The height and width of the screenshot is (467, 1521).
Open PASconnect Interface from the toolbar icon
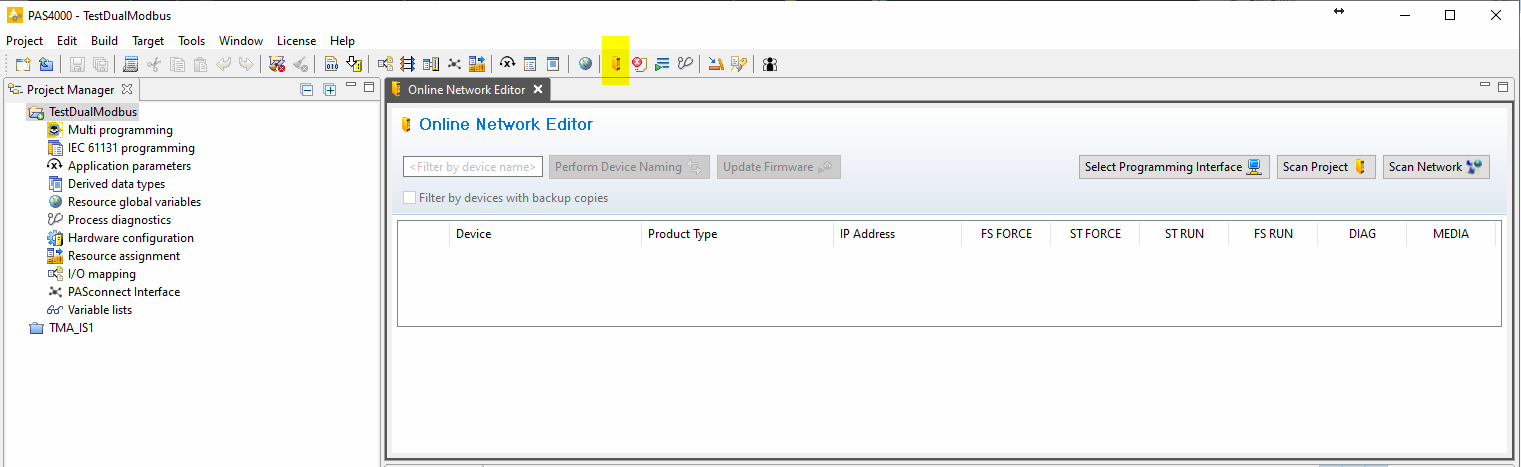pyautogui.click(x=454, y=64)
